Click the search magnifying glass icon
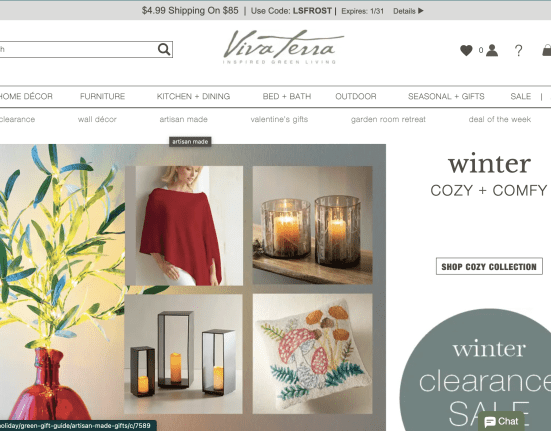551x431 pixels. tap(164, 50)
